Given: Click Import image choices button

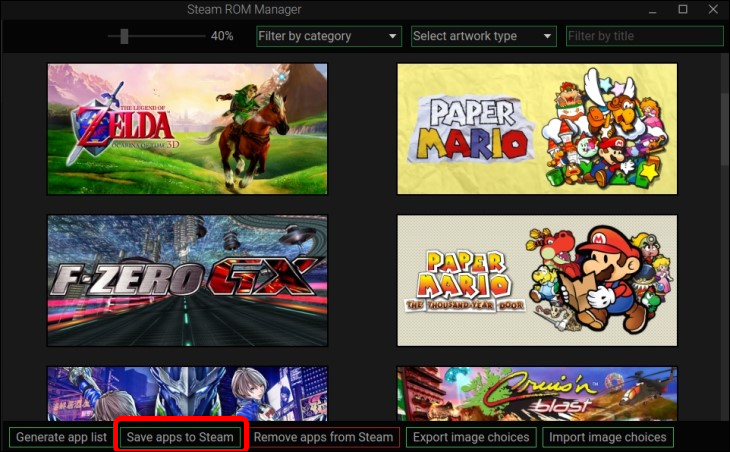Looking at the screenshot, I should point(608,438).
